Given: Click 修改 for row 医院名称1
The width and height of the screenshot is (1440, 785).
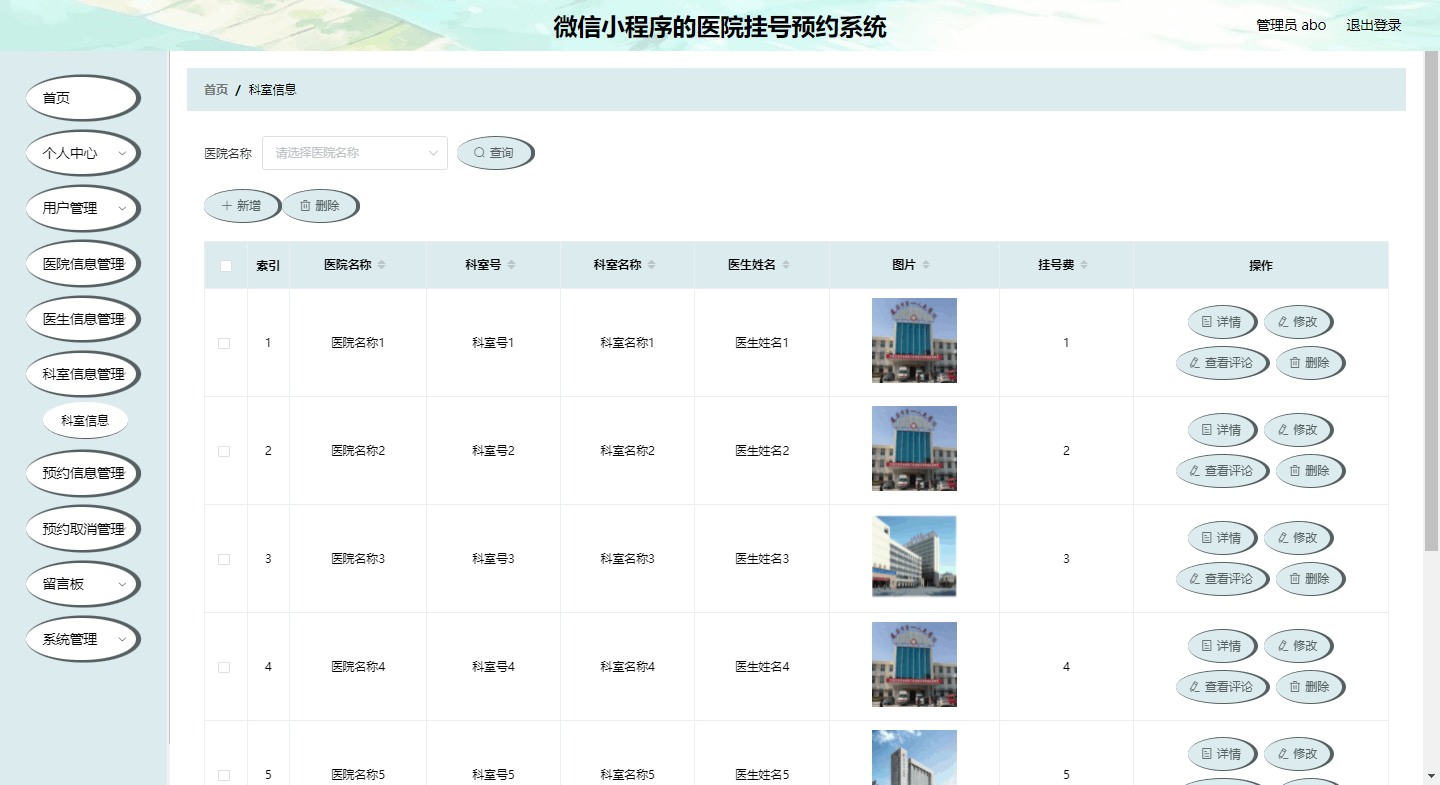Looking at the screenshot, I should pyautogui.click(x=1298, y=322).
